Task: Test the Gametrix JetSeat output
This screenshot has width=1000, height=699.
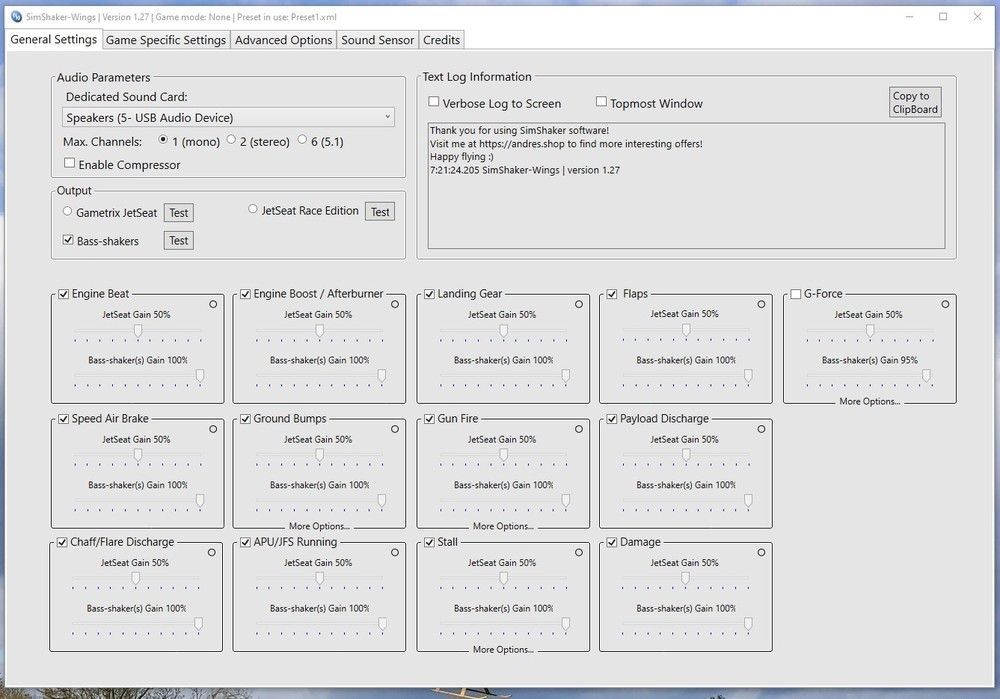Action: click(x=179, y=212)
